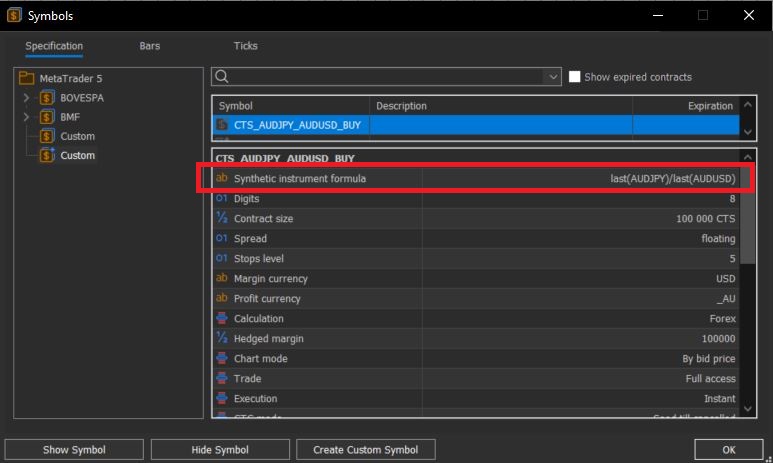Click the Instant execution value
Image resolution: width=773 pixels, height=463 pixels.
[719, 398]
